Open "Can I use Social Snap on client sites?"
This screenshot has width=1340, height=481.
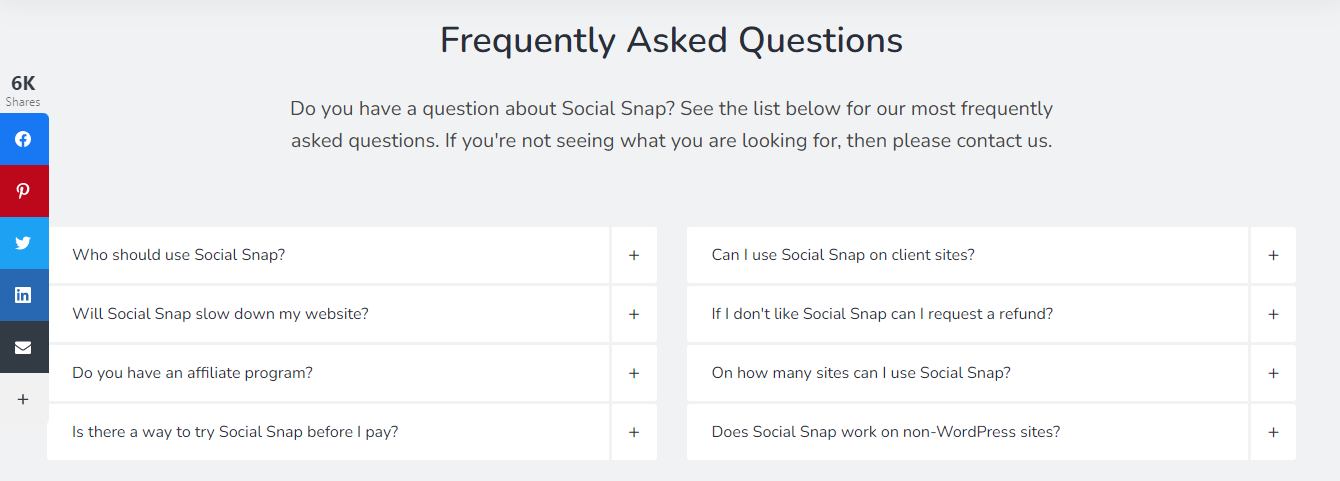(843, 255)
